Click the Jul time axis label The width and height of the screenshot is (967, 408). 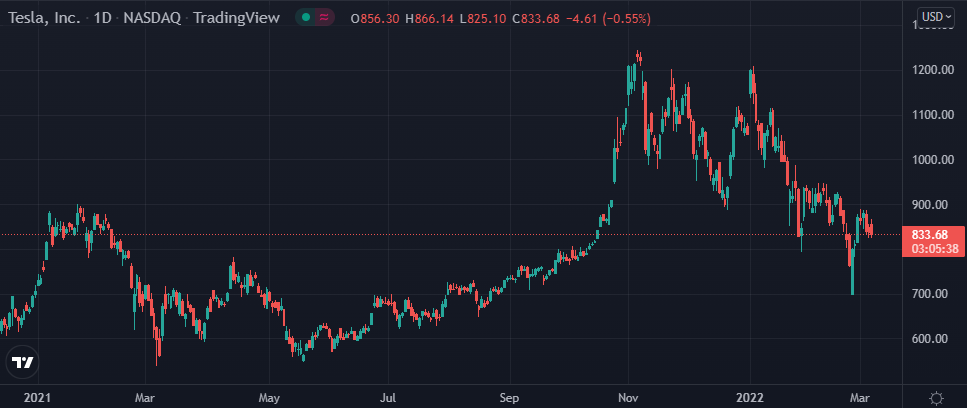point(388,398)
